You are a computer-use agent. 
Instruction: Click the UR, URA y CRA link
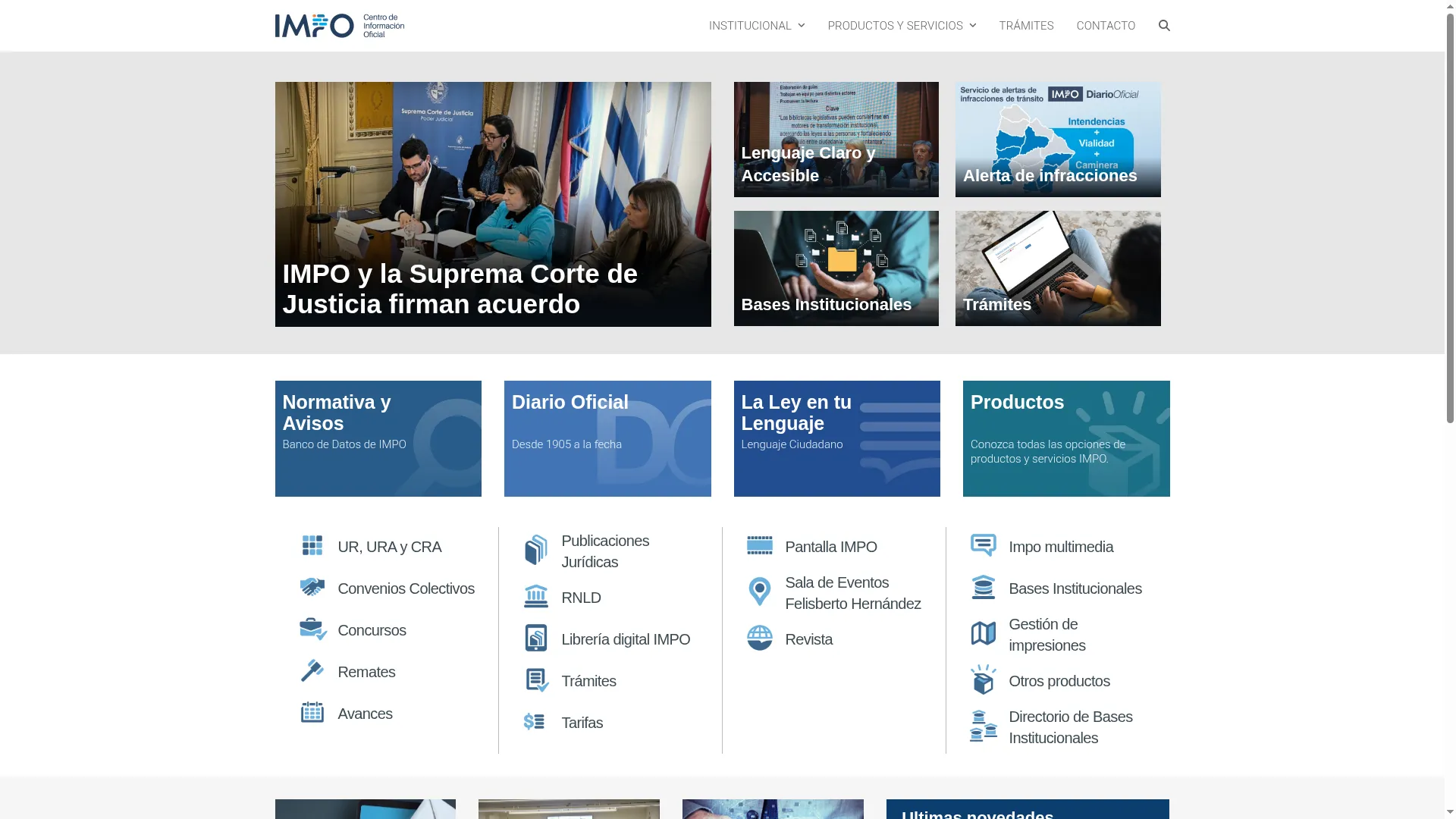coord(389,547)
